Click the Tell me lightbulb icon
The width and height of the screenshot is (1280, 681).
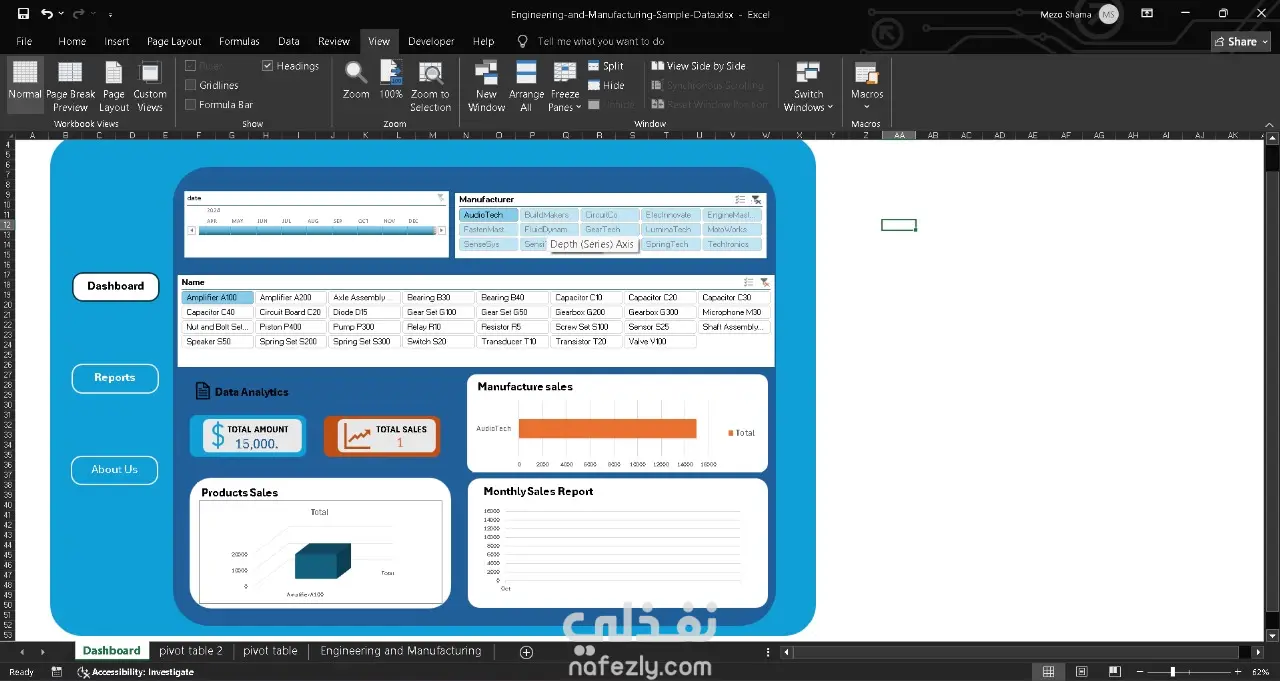522,42
